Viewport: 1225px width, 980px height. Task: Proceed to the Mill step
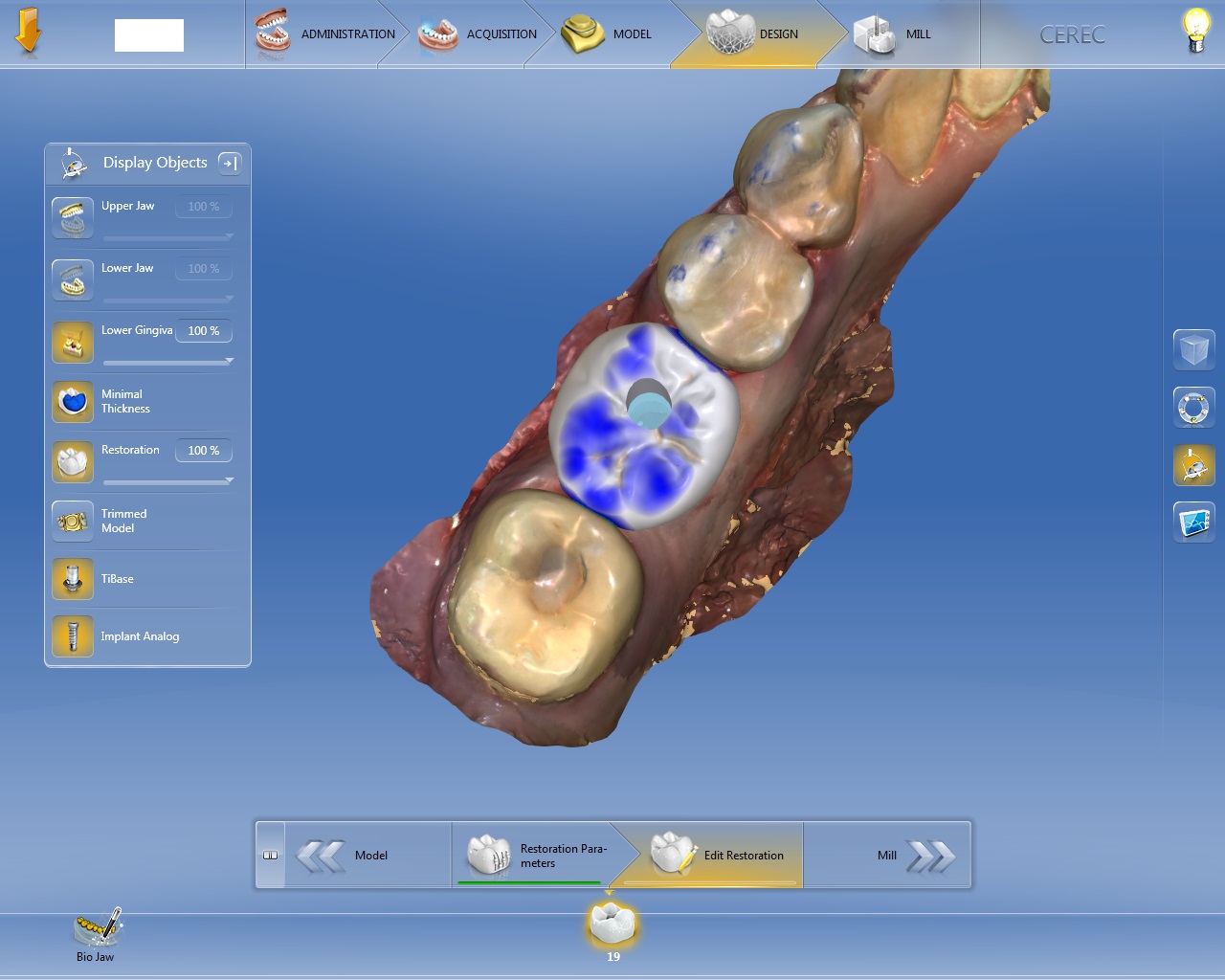(914, 856)
